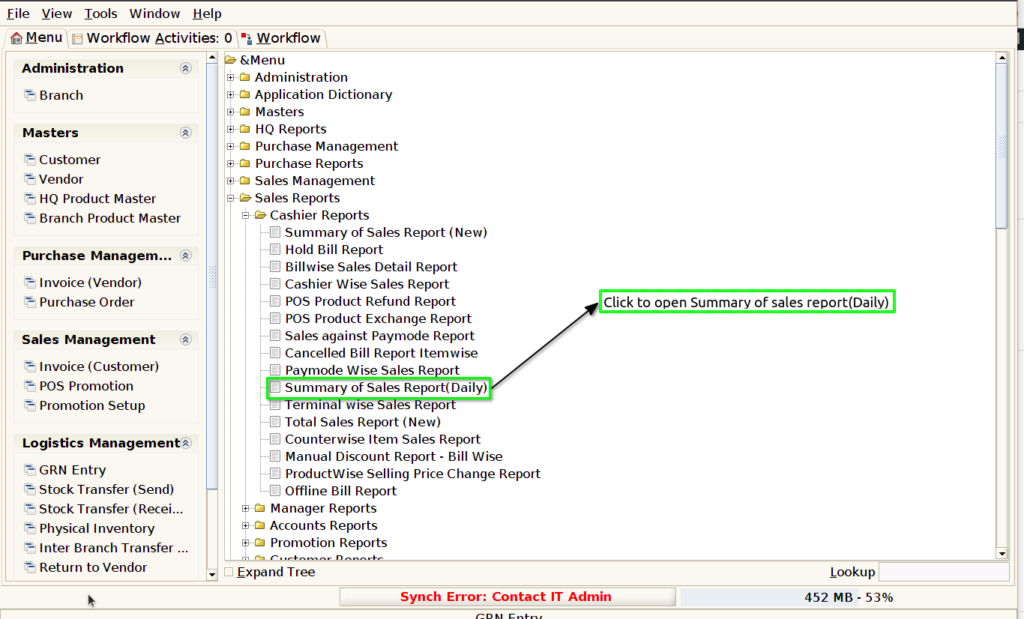Image resolution: width=1024 pixels, height=619 pixels.
Task: Open the HQ Product Master window icon
Action: tap(30, 198)
